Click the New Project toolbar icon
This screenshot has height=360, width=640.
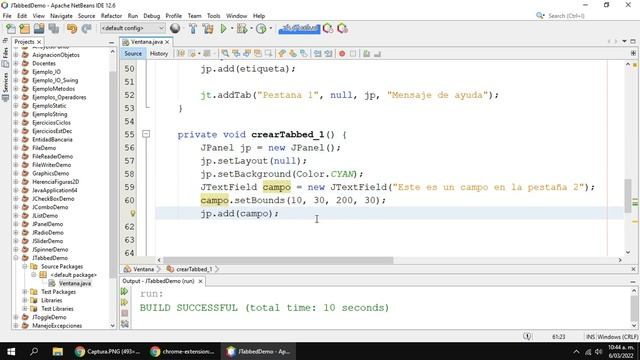[x=25, y=29]
